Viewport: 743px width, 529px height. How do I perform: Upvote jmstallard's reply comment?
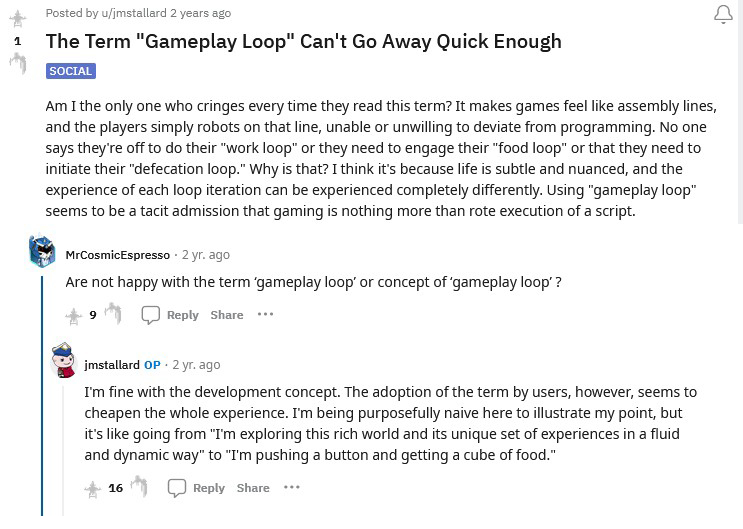pos(92,488)
